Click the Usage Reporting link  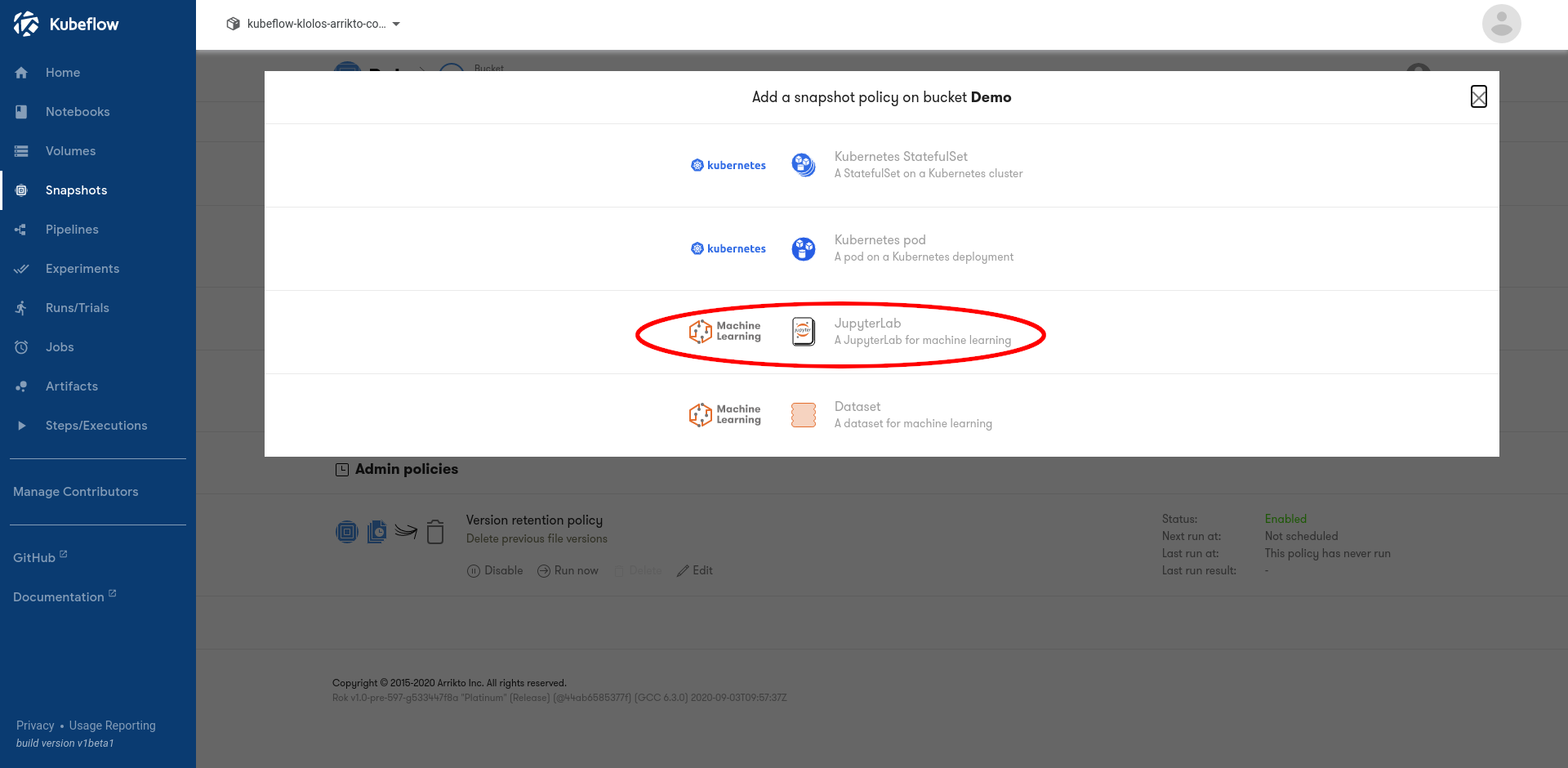click(x=112, y=726)
